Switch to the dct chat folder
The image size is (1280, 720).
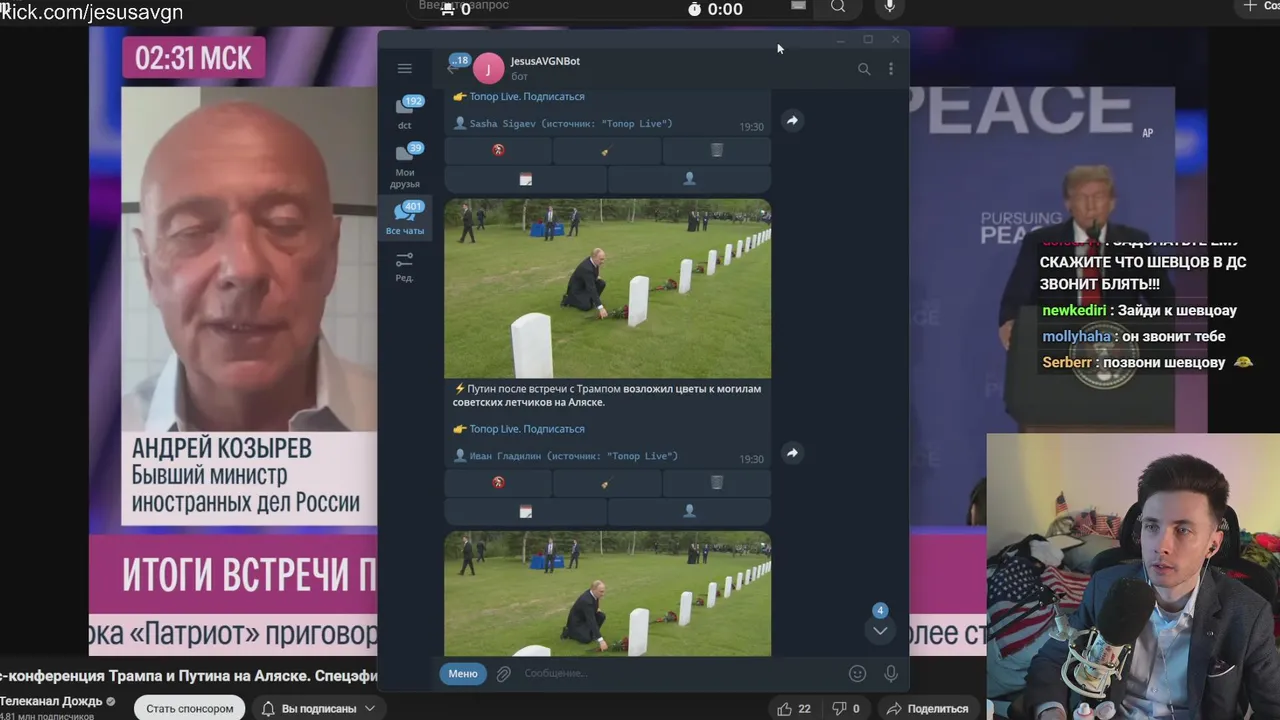pos(405,113)
